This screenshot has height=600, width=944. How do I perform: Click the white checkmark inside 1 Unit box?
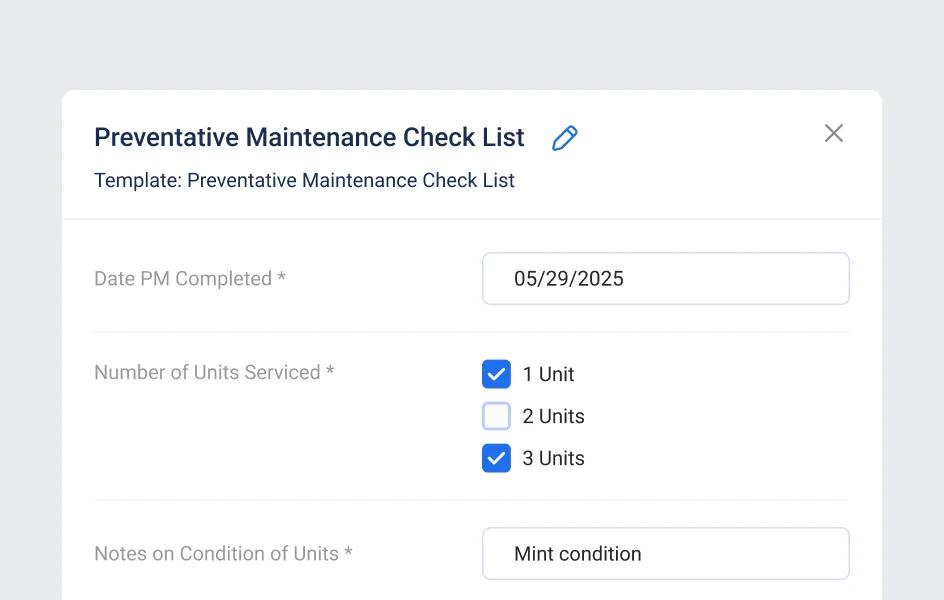(x=496, y=374)
